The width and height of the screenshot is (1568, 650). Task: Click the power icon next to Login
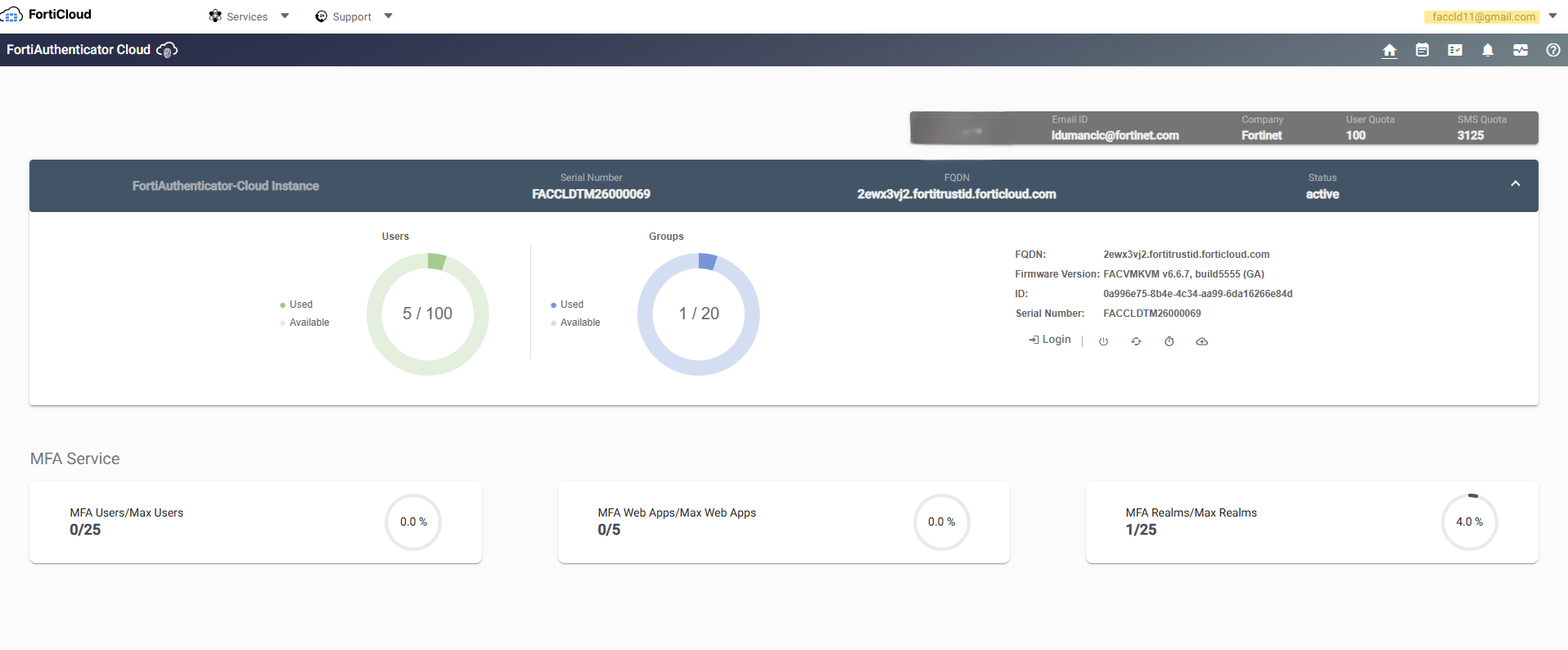pos(1103,341)
